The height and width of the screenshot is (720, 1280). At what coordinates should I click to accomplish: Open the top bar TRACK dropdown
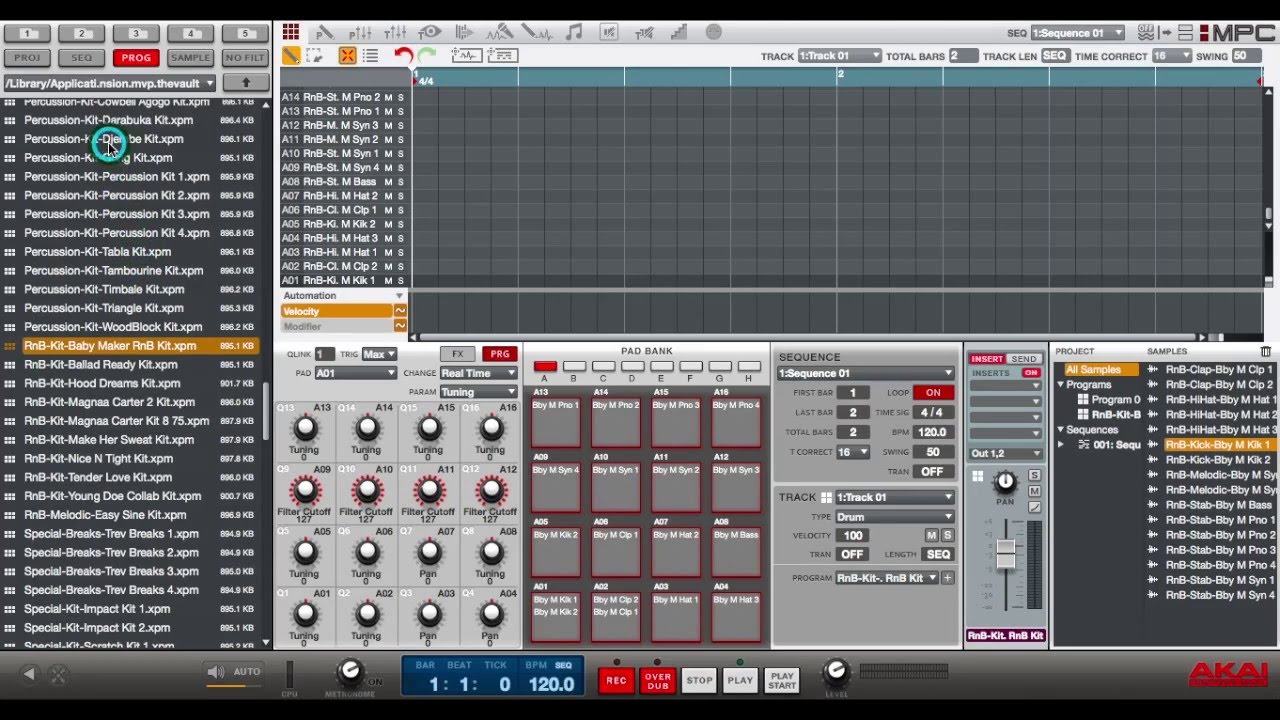click(839, 56)
